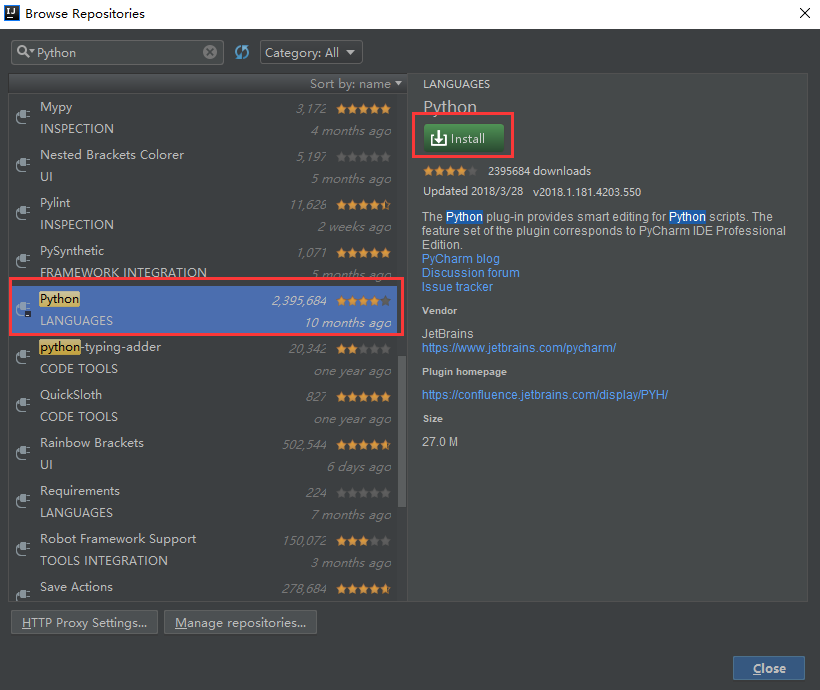
Task: Close the window with title bar X
Action: 805,13
